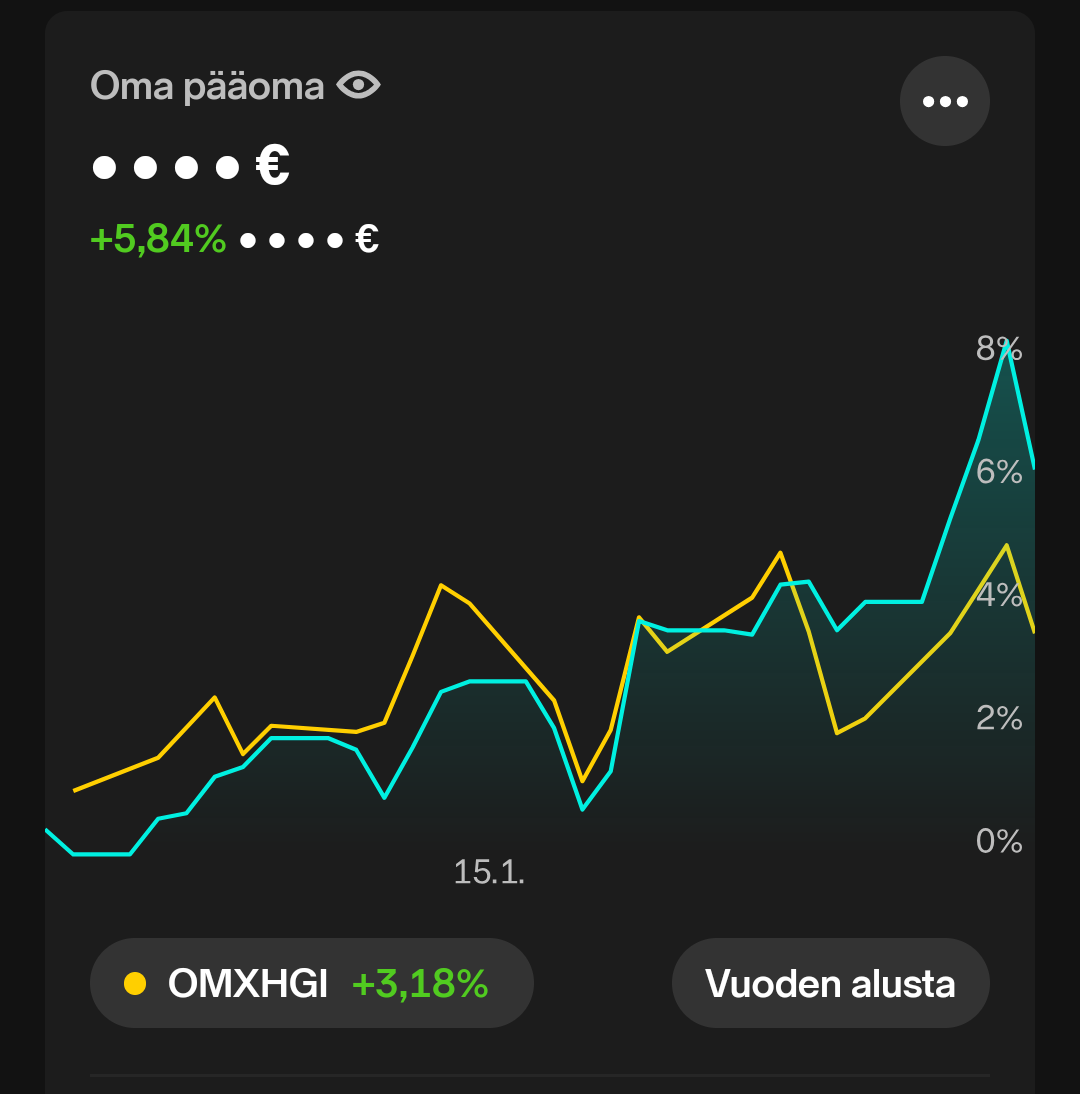Open the three-dot more options menu
This screenshot has width=1080, height=1094.
945,101
